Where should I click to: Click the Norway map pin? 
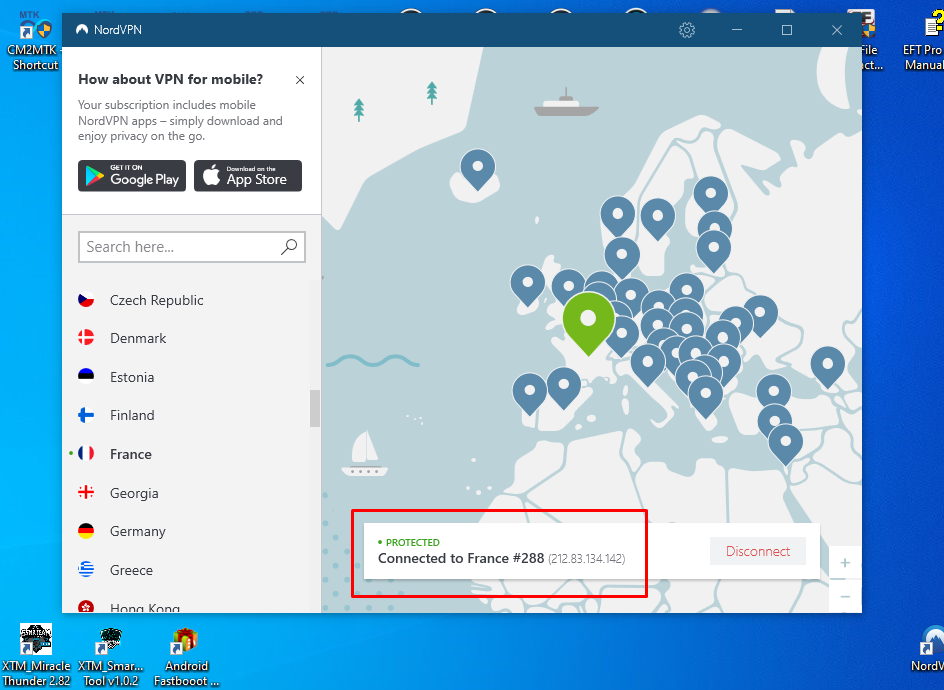[x=617, y=214]
